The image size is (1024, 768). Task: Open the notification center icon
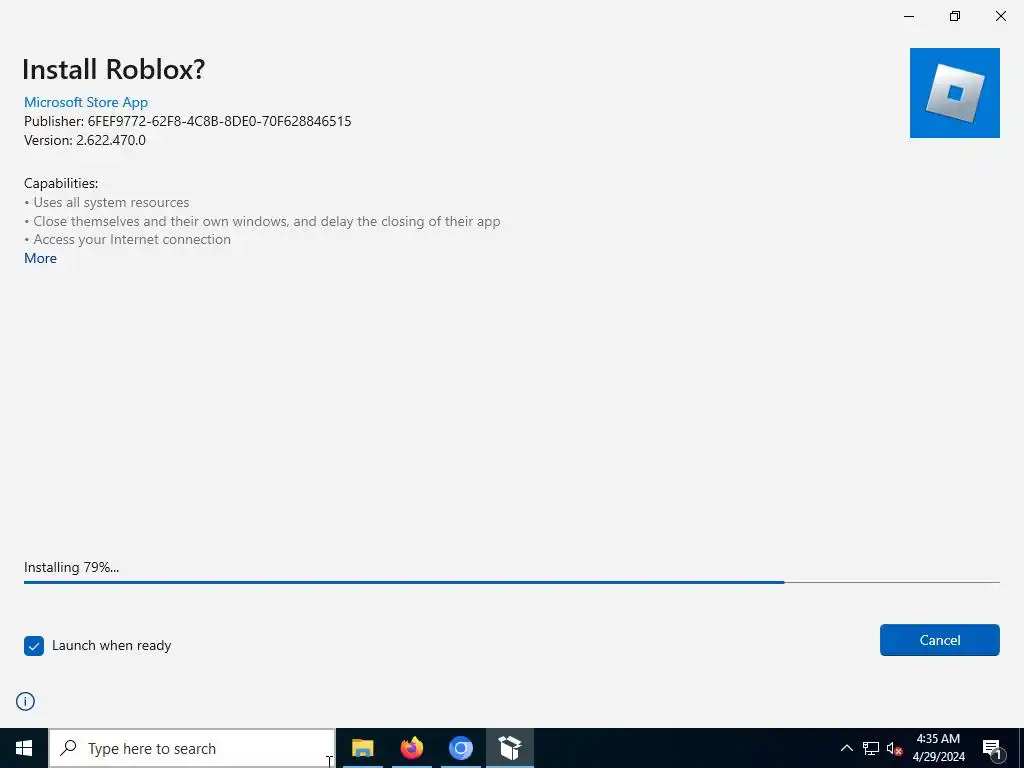pos(992,748)
